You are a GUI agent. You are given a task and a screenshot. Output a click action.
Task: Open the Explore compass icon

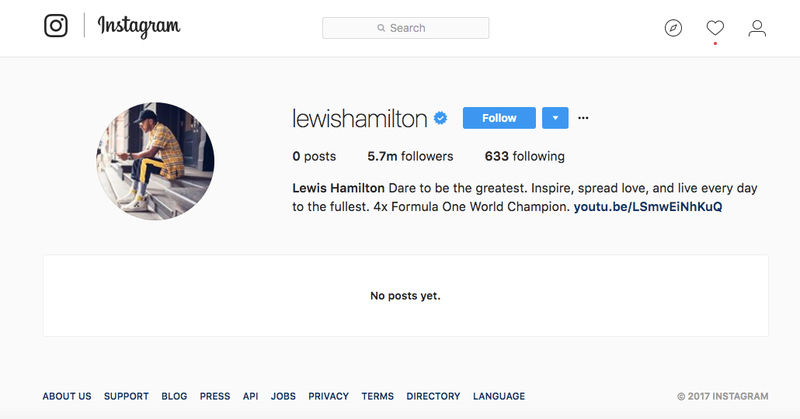[673, 28]
